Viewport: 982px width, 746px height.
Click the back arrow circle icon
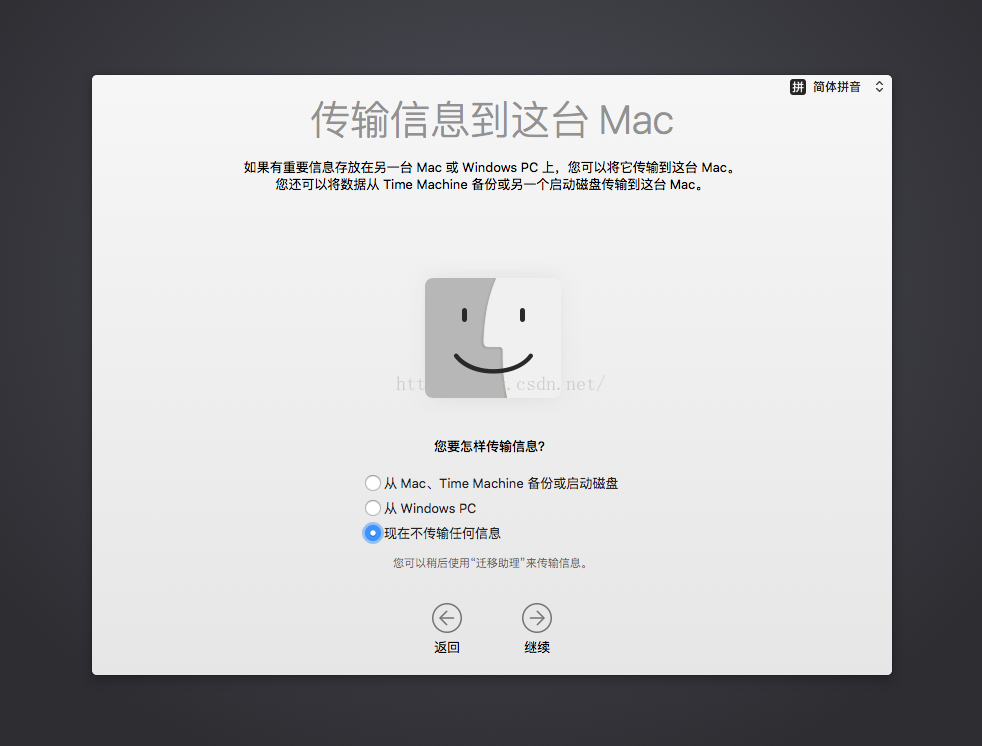click(x=447, y=618)
